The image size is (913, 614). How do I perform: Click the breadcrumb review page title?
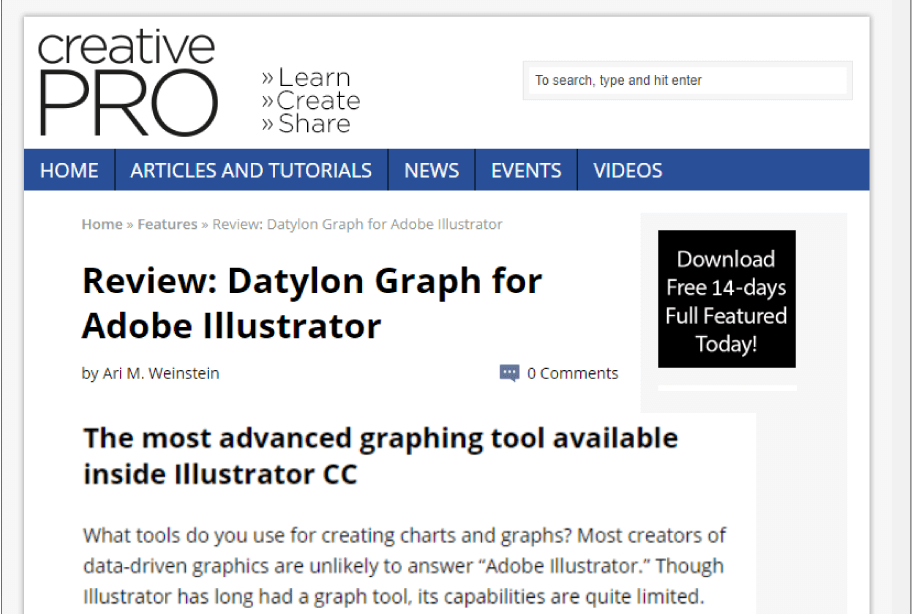point(356,224)
